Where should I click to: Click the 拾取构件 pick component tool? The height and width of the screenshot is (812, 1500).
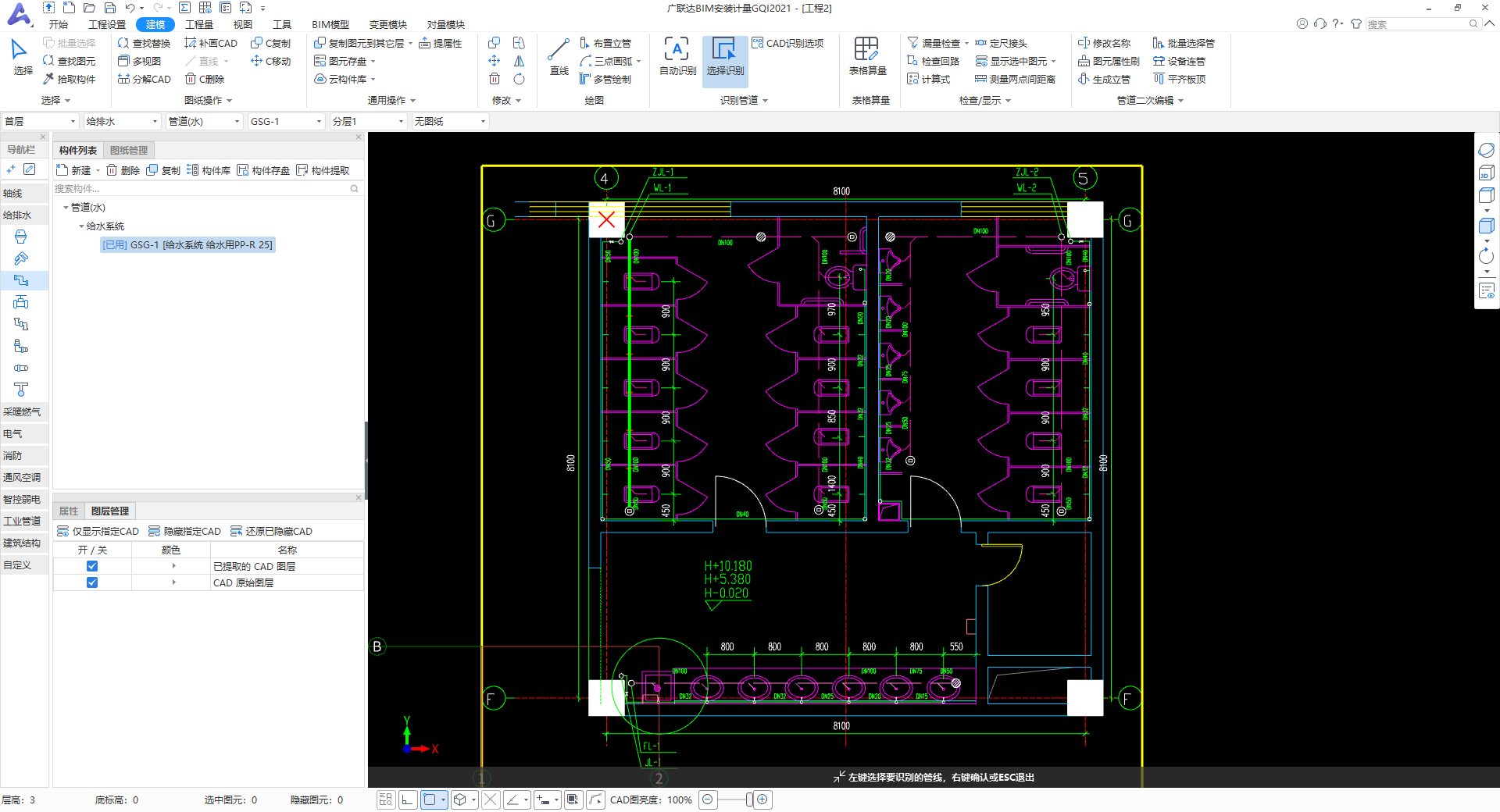click(69, 80)
